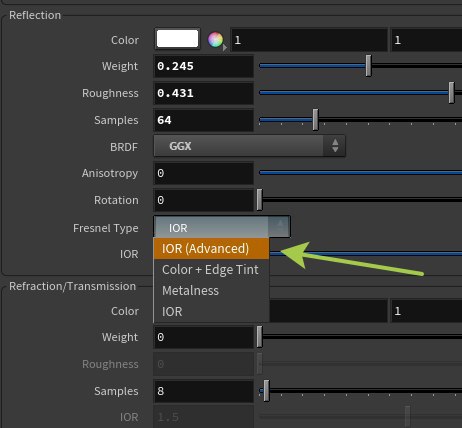Click the Refraction Color second value field
The height and width of the screenshot is (428, 462).
tap(427, 311)
